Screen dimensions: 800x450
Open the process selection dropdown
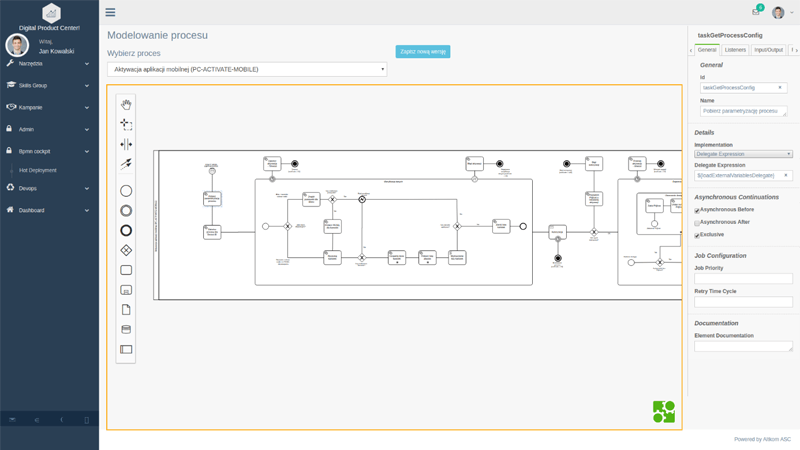[247, 70]
